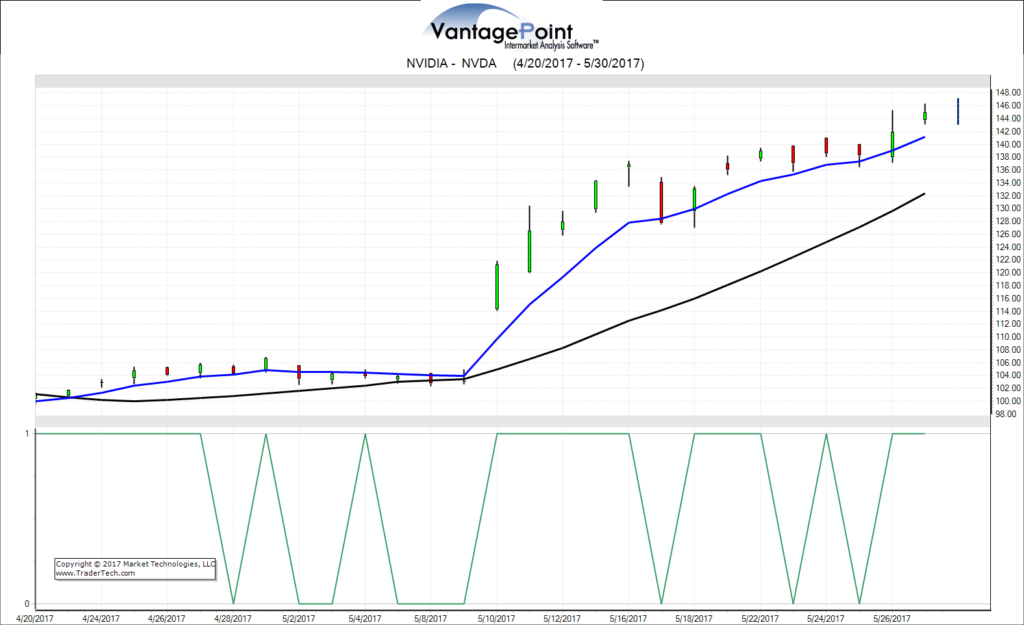Click the 5/18/2017 date label
Screen dimensions: 1024x625
point(694,618)
